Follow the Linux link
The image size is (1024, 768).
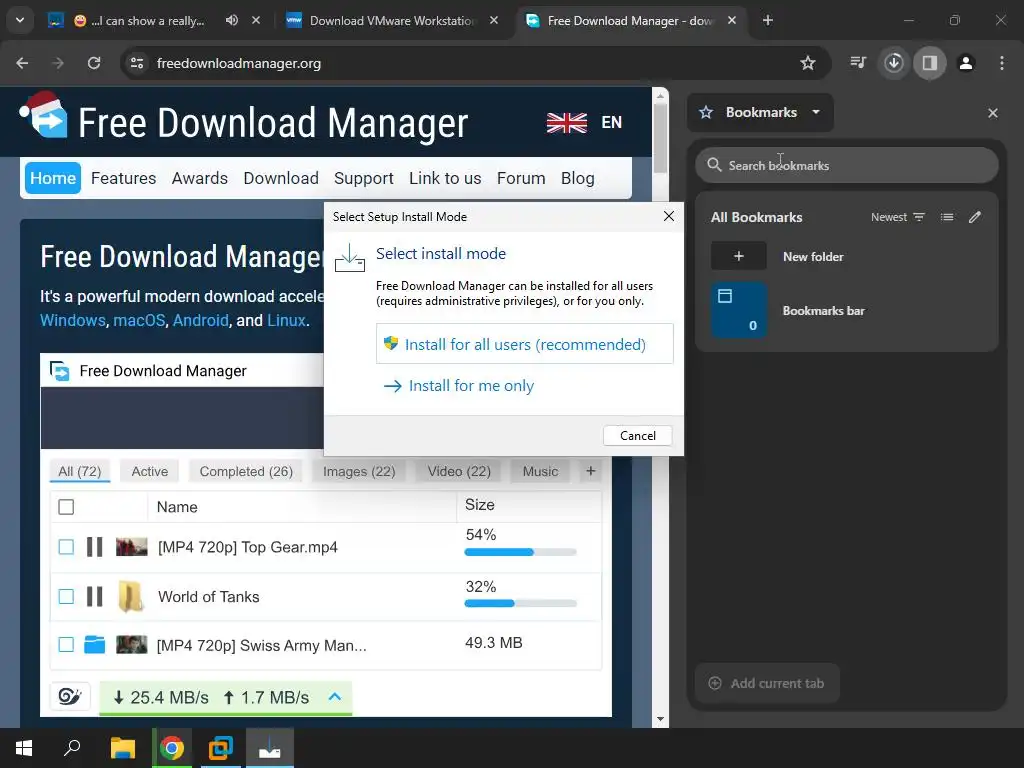(286, 321)
